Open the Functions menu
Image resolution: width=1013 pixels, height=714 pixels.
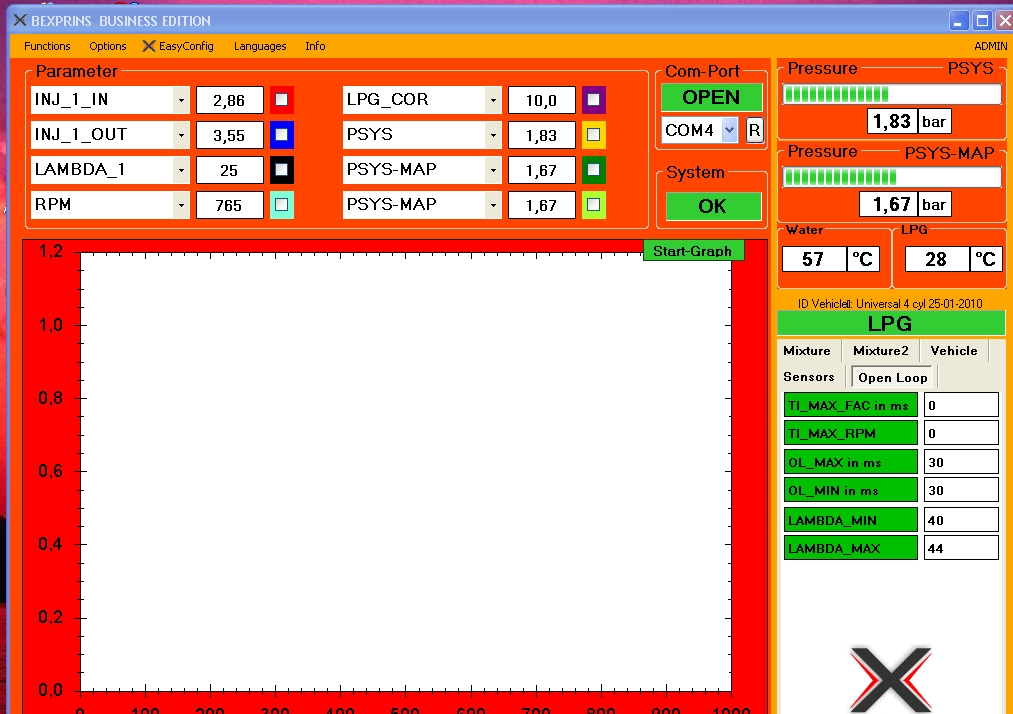coord(47,46)
